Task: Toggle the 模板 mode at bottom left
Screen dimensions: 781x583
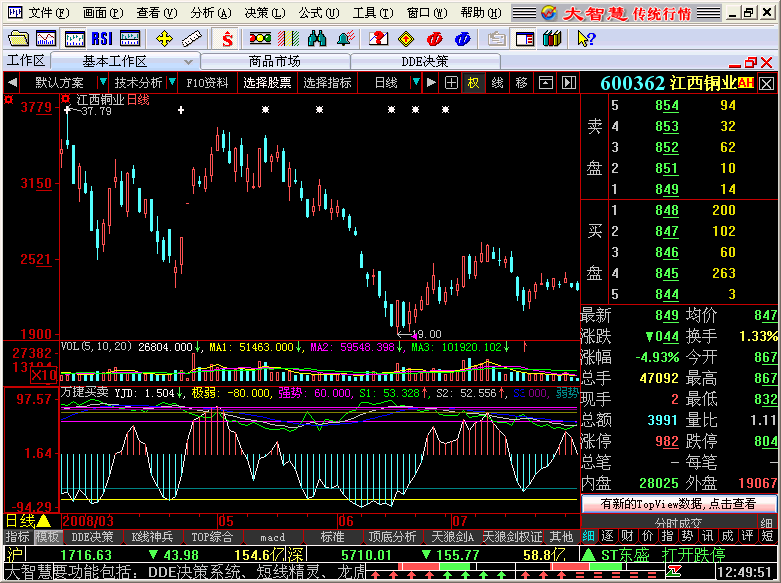Action: (x=47, y=537)
